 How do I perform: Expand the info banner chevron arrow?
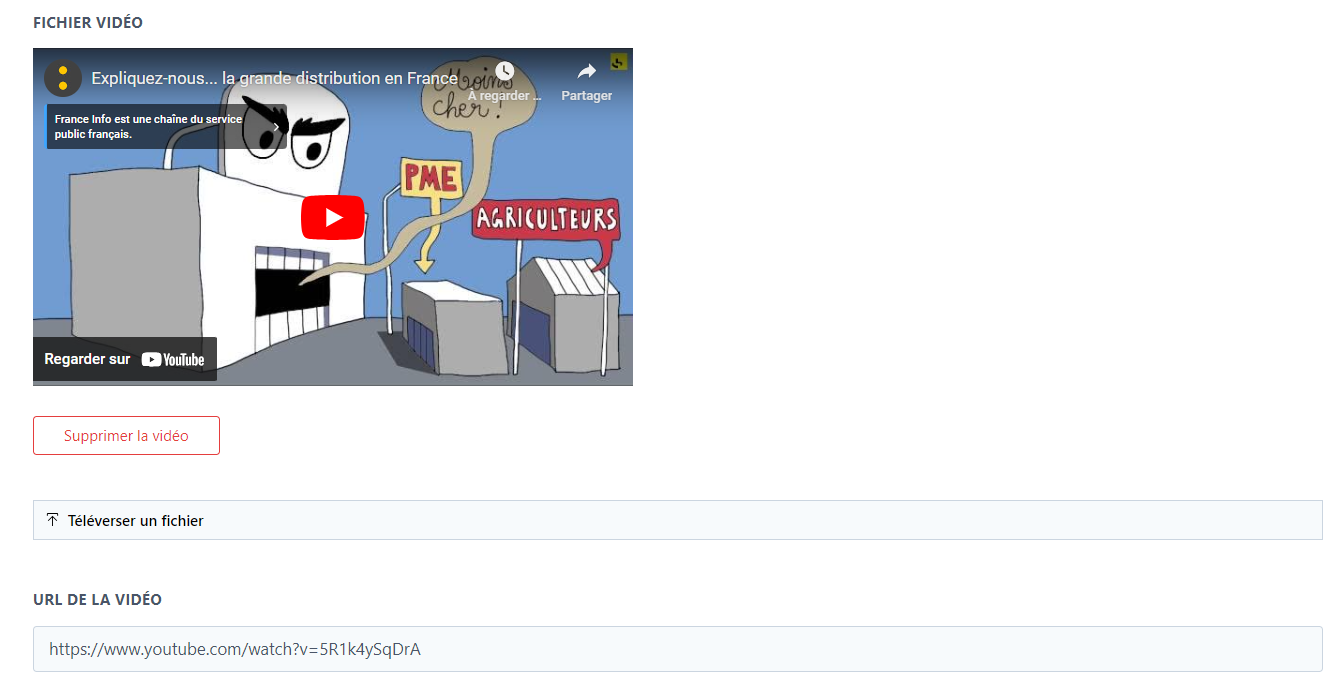tap(277, 126)
